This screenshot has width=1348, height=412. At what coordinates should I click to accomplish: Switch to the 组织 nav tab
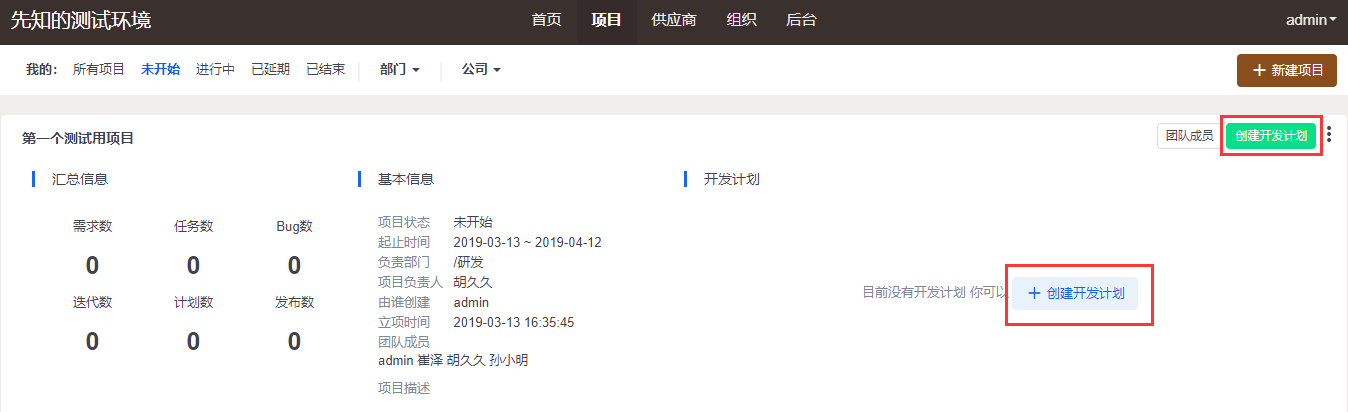(x=741, y=20)
